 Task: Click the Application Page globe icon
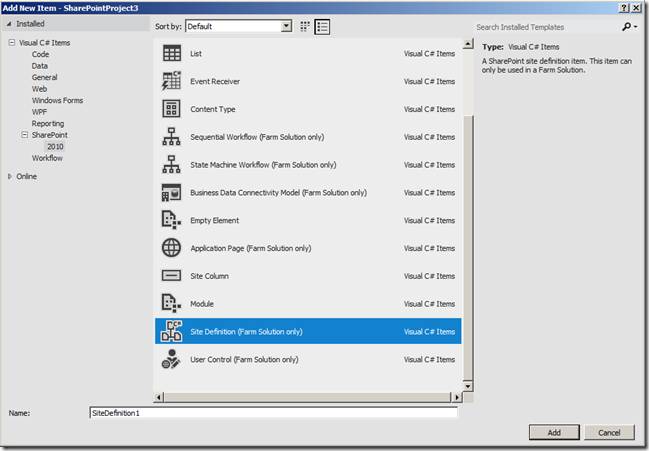pos(171,248)
